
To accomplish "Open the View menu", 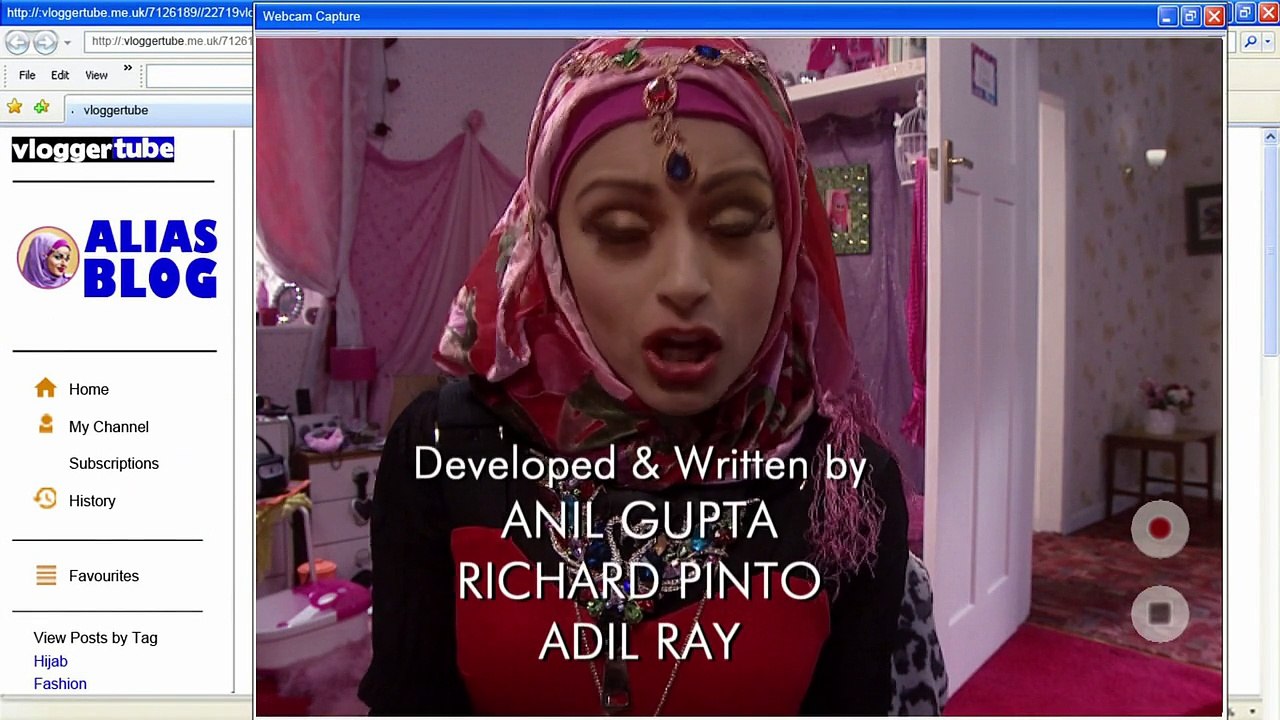I will click(96, 75).
